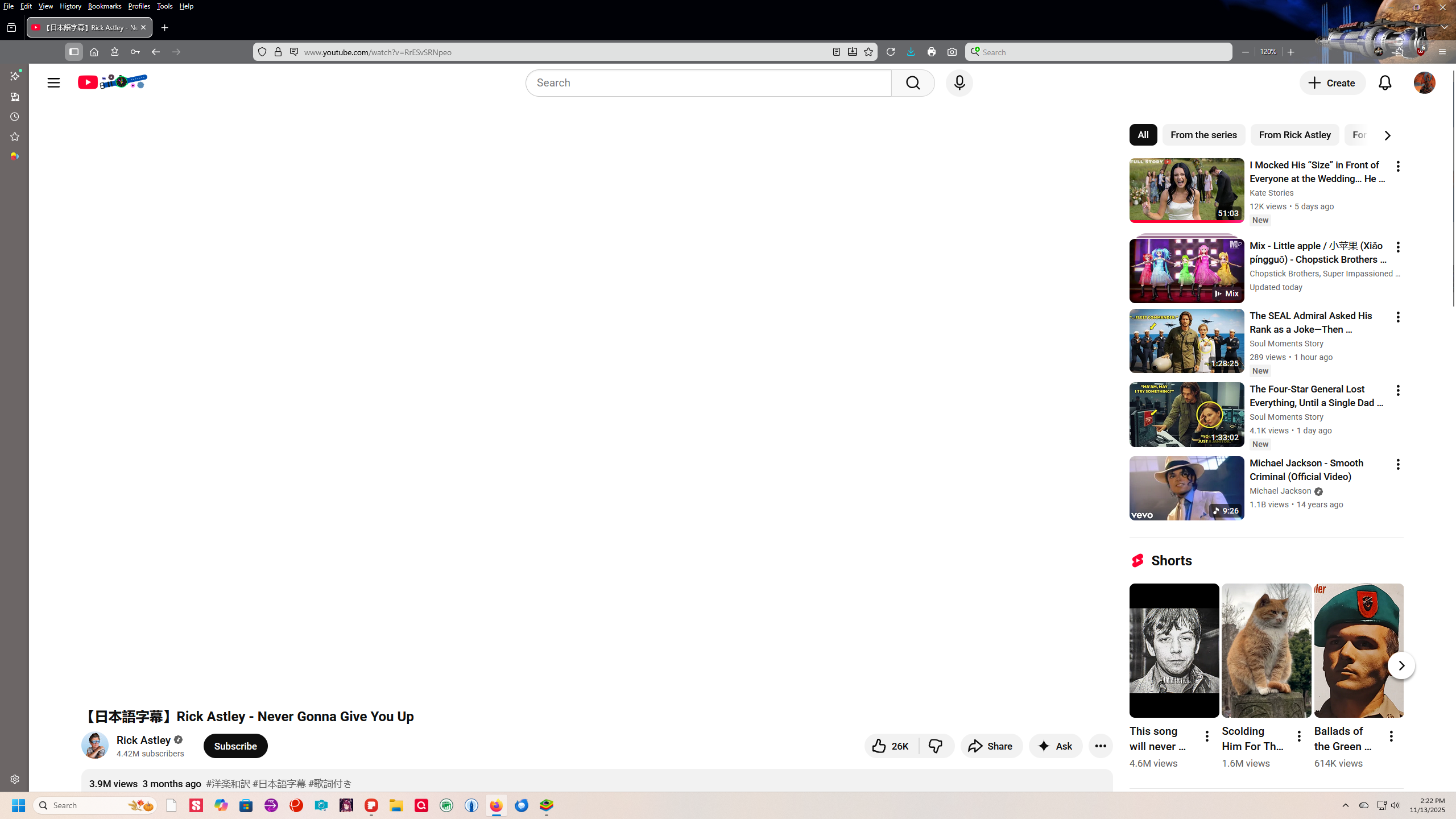Open the action menu for the Smooth Criminal video

1398,464
